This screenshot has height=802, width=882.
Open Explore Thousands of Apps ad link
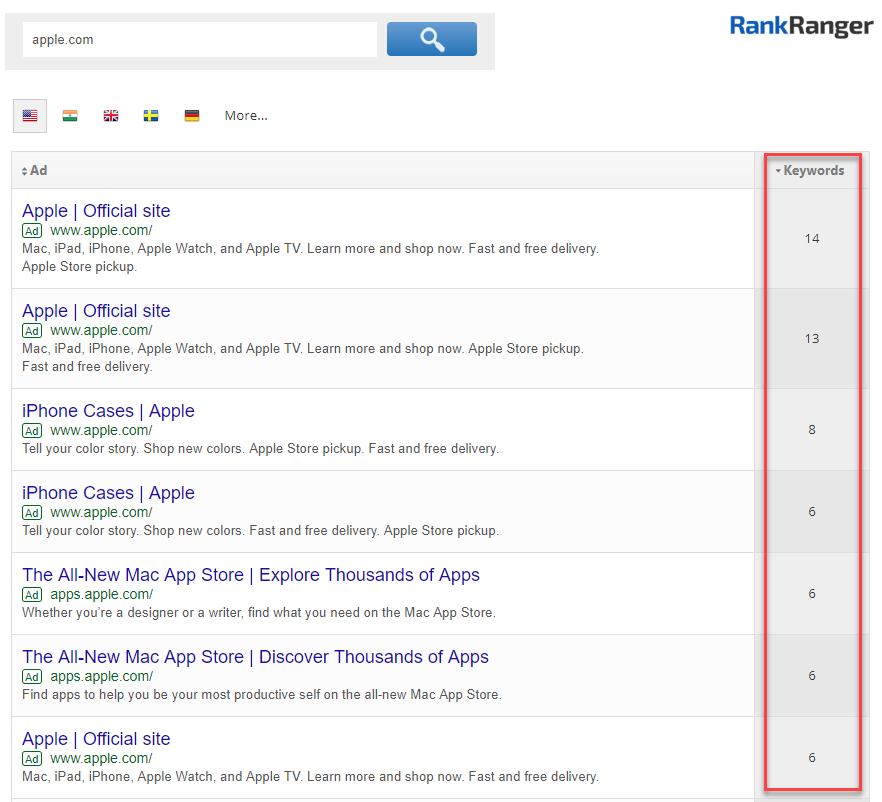[251, 575]
